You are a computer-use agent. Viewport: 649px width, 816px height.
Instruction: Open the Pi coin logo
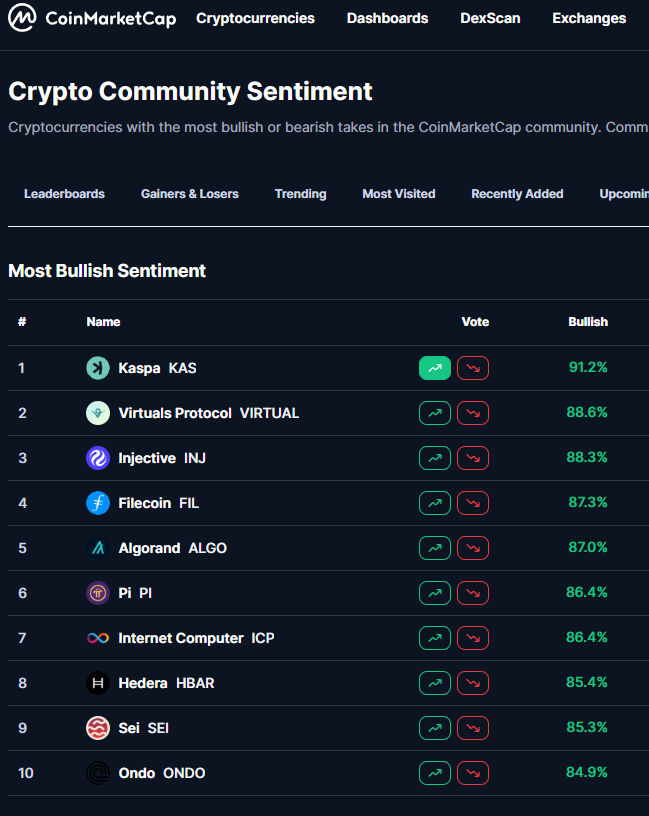click(x=98, y=593)
